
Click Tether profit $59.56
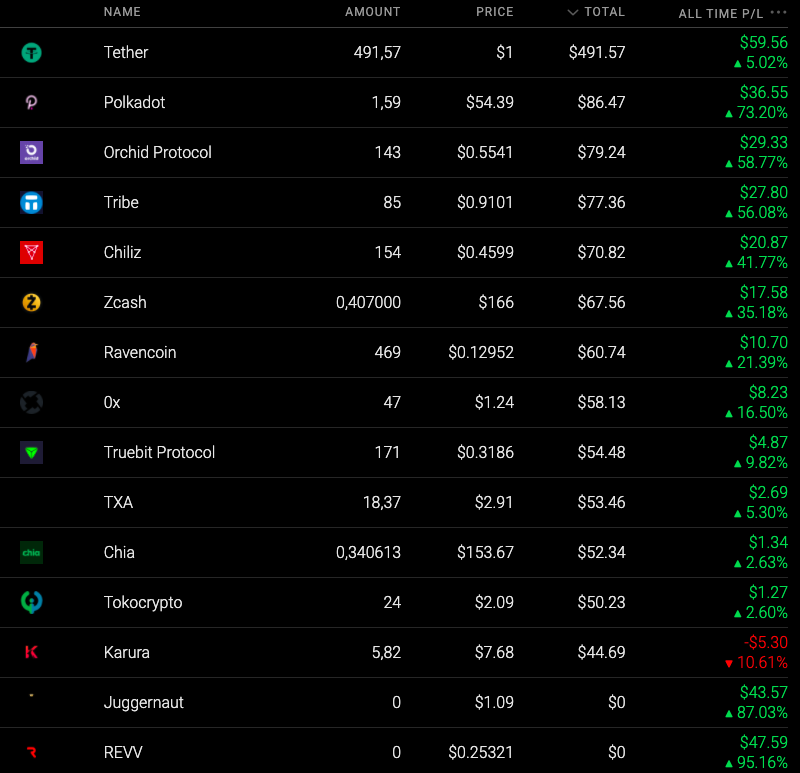(x=764, y=42)
